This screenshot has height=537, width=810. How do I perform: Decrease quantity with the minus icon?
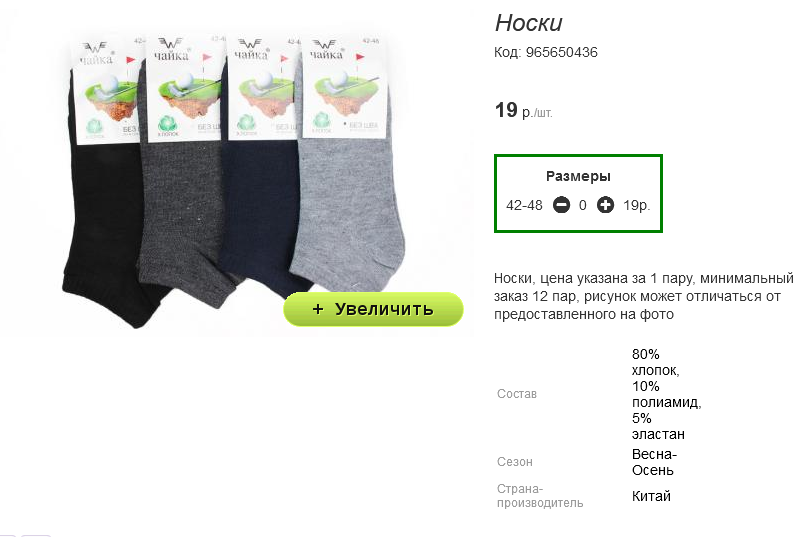pos(561,205)
